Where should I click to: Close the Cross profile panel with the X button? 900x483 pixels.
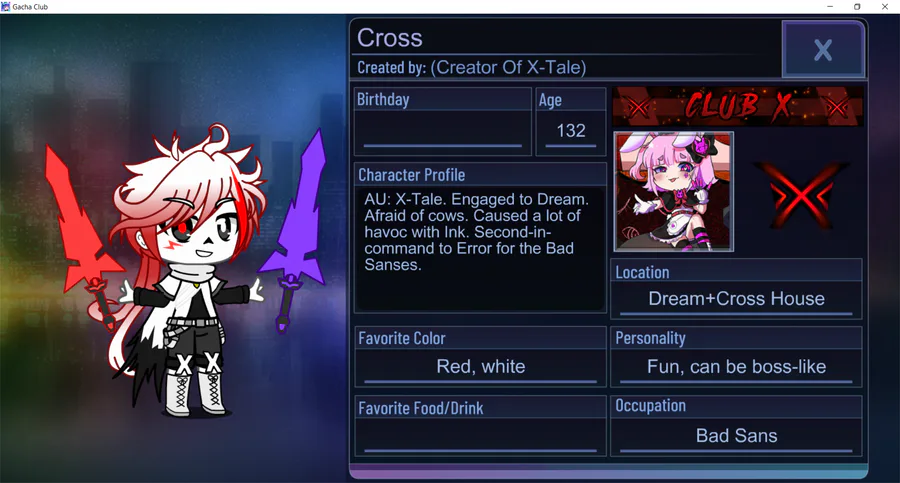pos(823,49)
